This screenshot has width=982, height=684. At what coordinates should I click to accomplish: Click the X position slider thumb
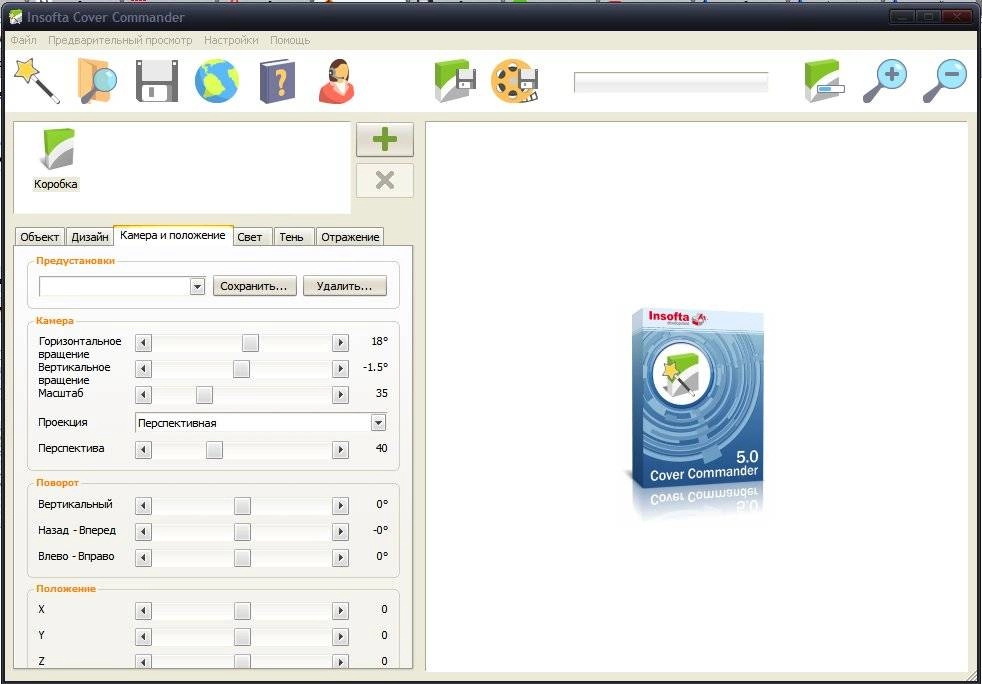[x=242, y=611]
